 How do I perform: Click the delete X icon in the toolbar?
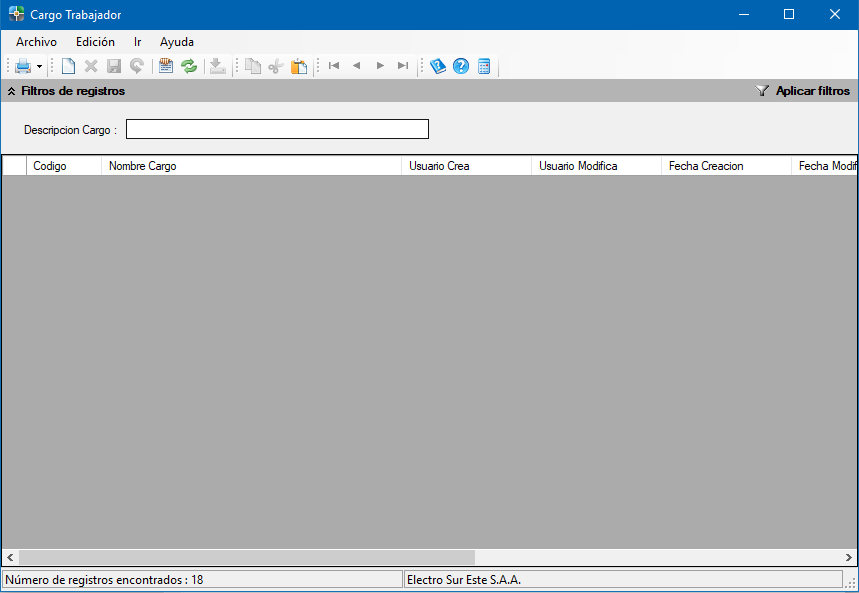click(x=91, y=66)
